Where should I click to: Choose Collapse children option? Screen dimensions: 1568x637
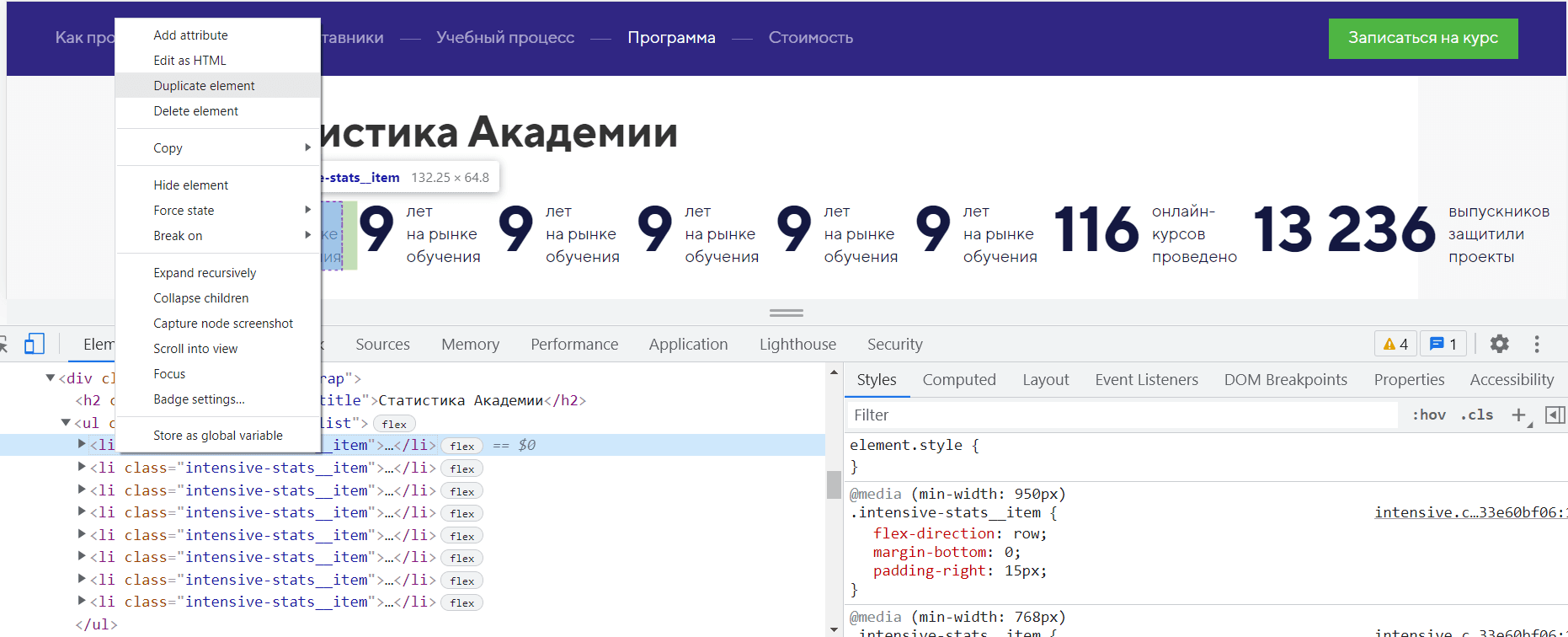pos(218,297)
